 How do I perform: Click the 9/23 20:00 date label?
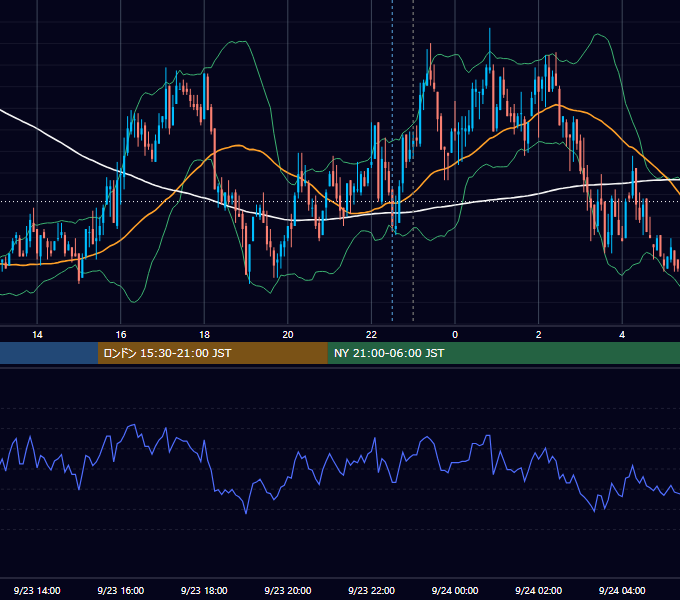click(288, 590)
